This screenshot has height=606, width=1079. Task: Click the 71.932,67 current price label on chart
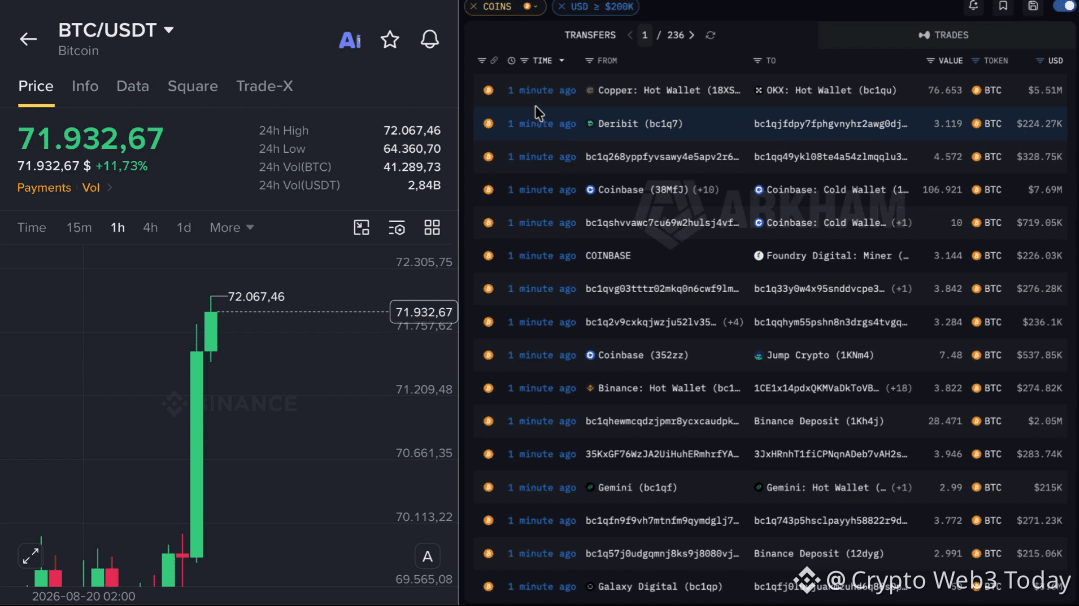pyautogui.click(x=424, y=312)
